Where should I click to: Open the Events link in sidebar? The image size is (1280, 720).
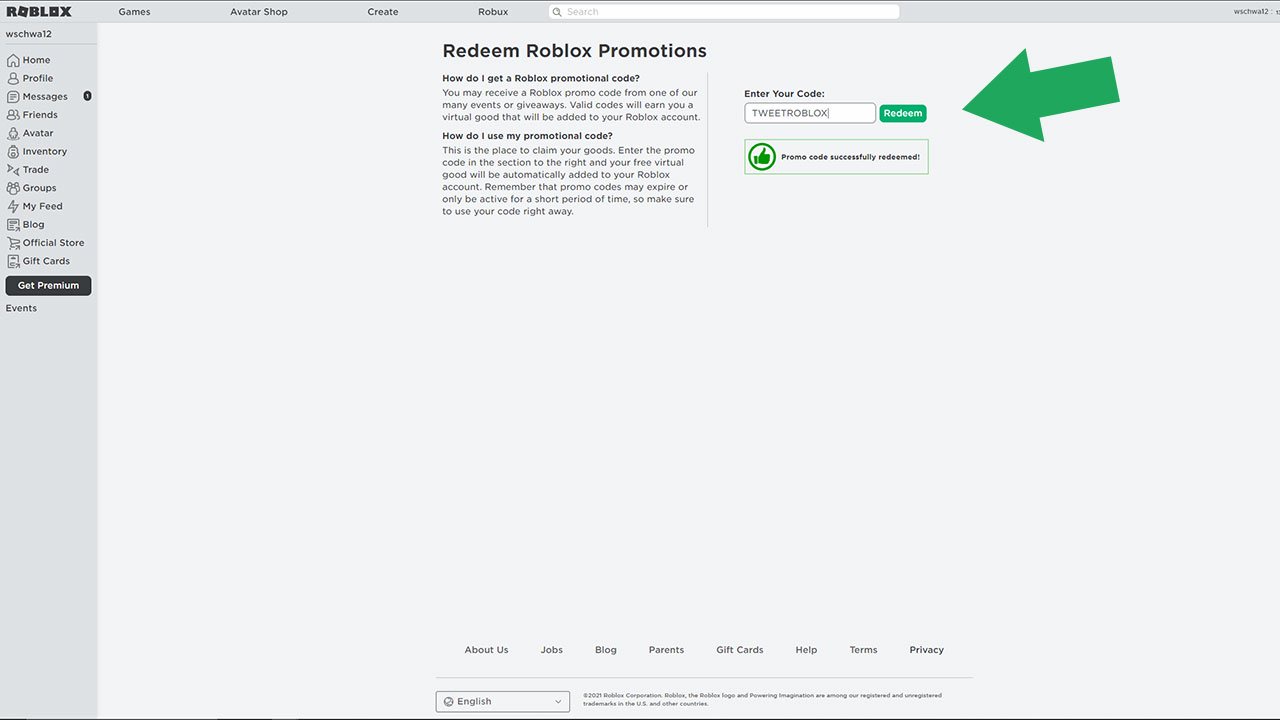(x=21, y=308)
